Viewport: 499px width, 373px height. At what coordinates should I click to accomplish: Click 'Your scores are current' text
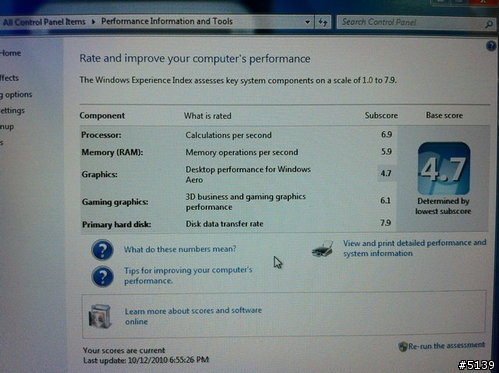tap(124, 350)
